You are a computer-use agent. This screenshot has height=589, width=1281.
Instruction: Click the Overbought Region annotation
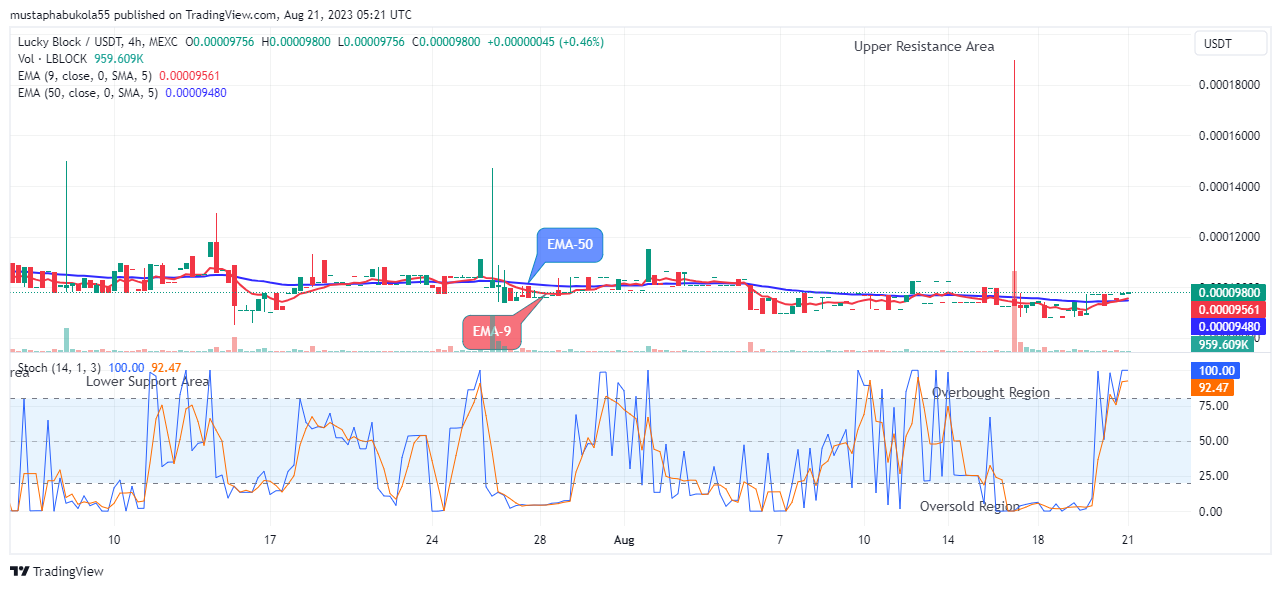tap(991, 392)
